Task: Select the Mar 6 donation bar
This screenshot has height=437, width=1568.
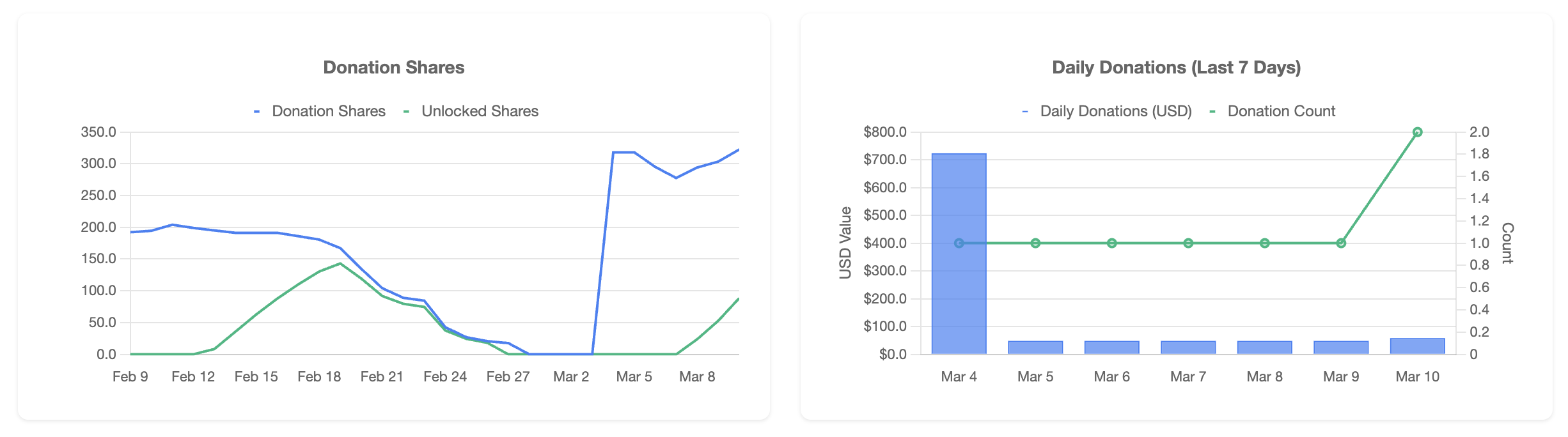Action: pos(1111,348)
